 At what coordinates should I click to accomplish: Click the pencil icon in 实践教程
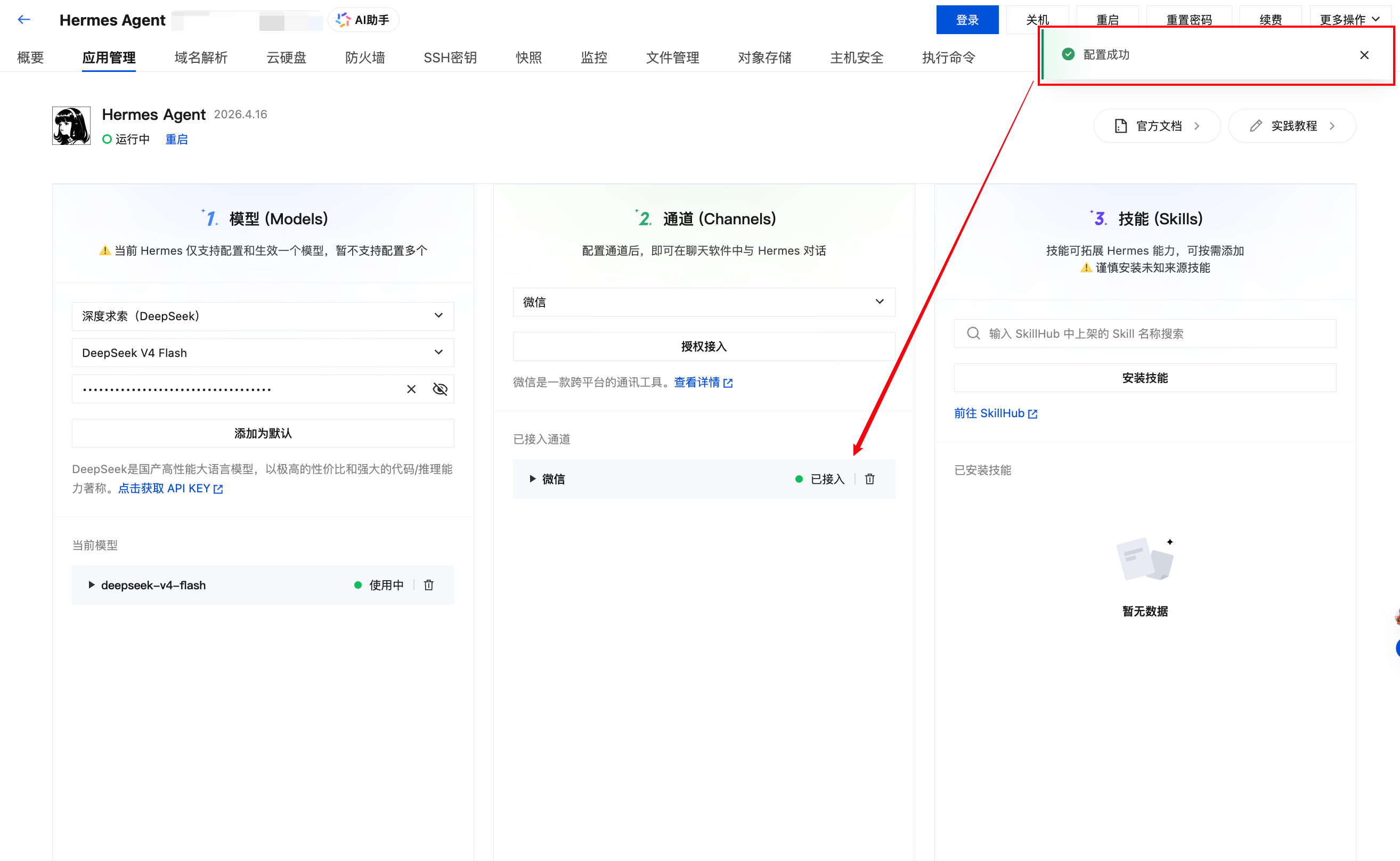1256,126
